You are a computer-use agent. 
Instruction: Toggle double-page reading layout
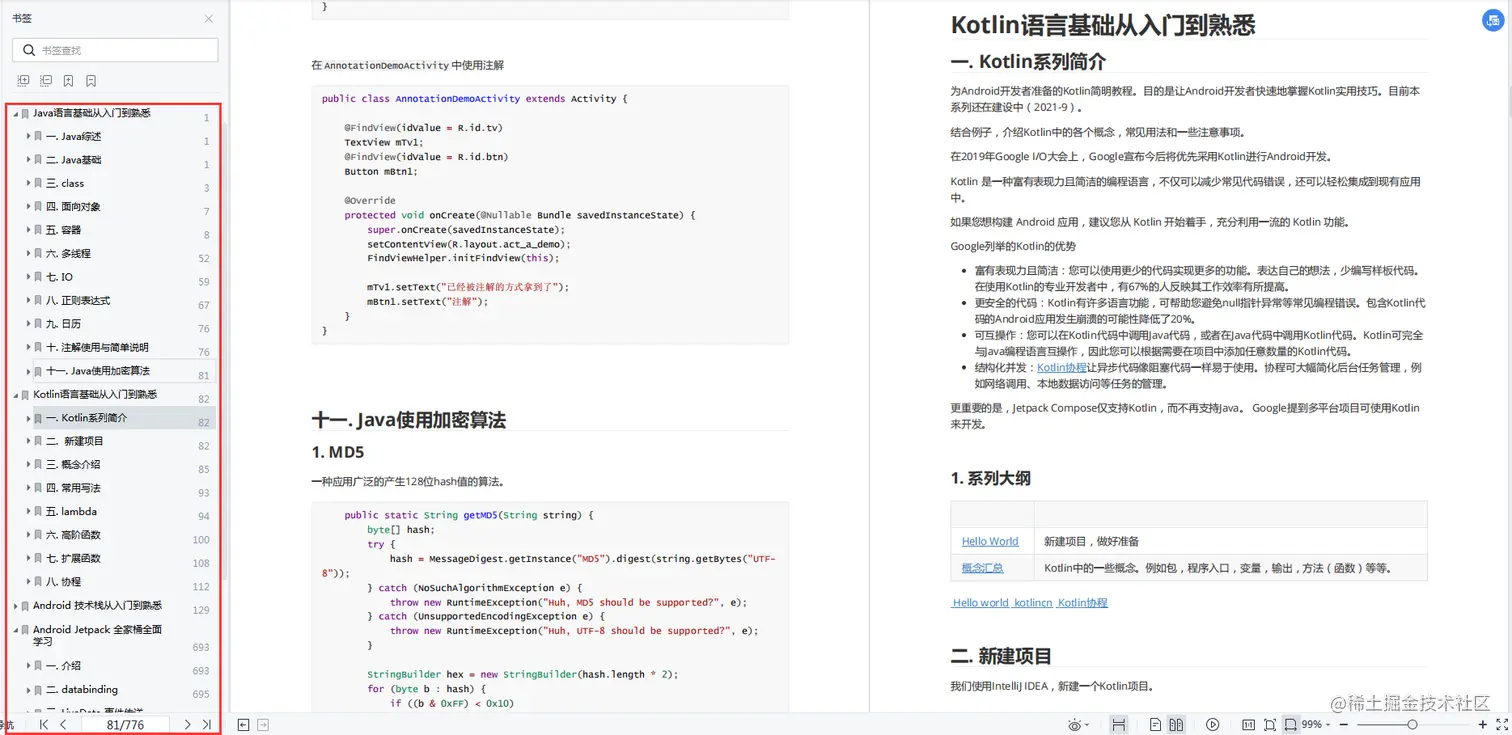click(x=1177, y=724)
